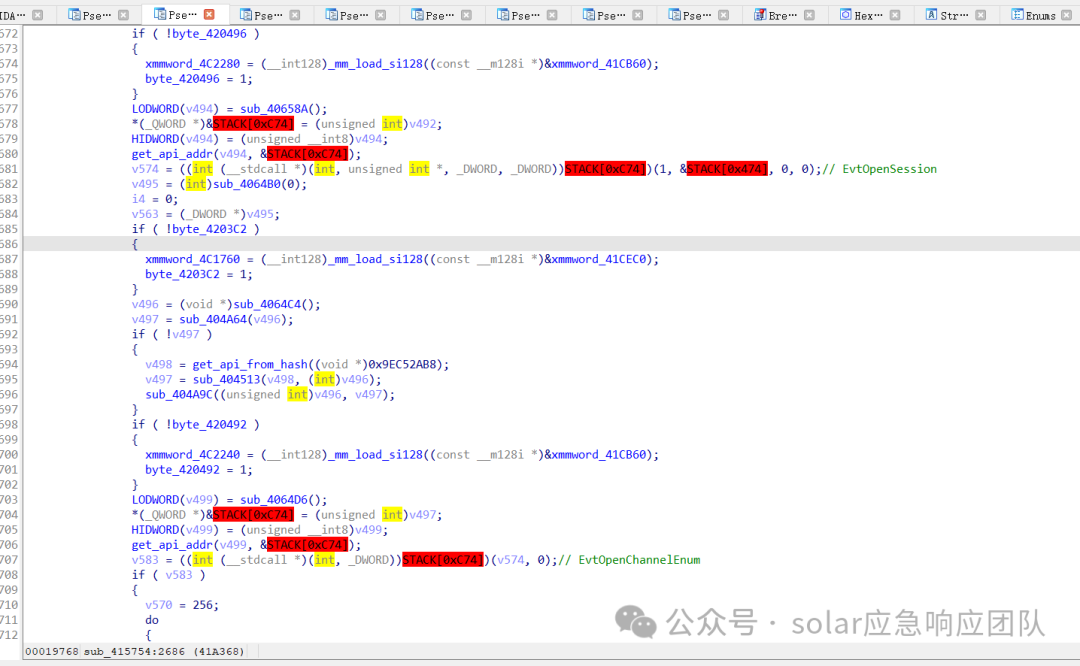Select byte_420492 in the line 598 if statement
The height and width of the screenshot is (666, 1080).
coord(209,424)
